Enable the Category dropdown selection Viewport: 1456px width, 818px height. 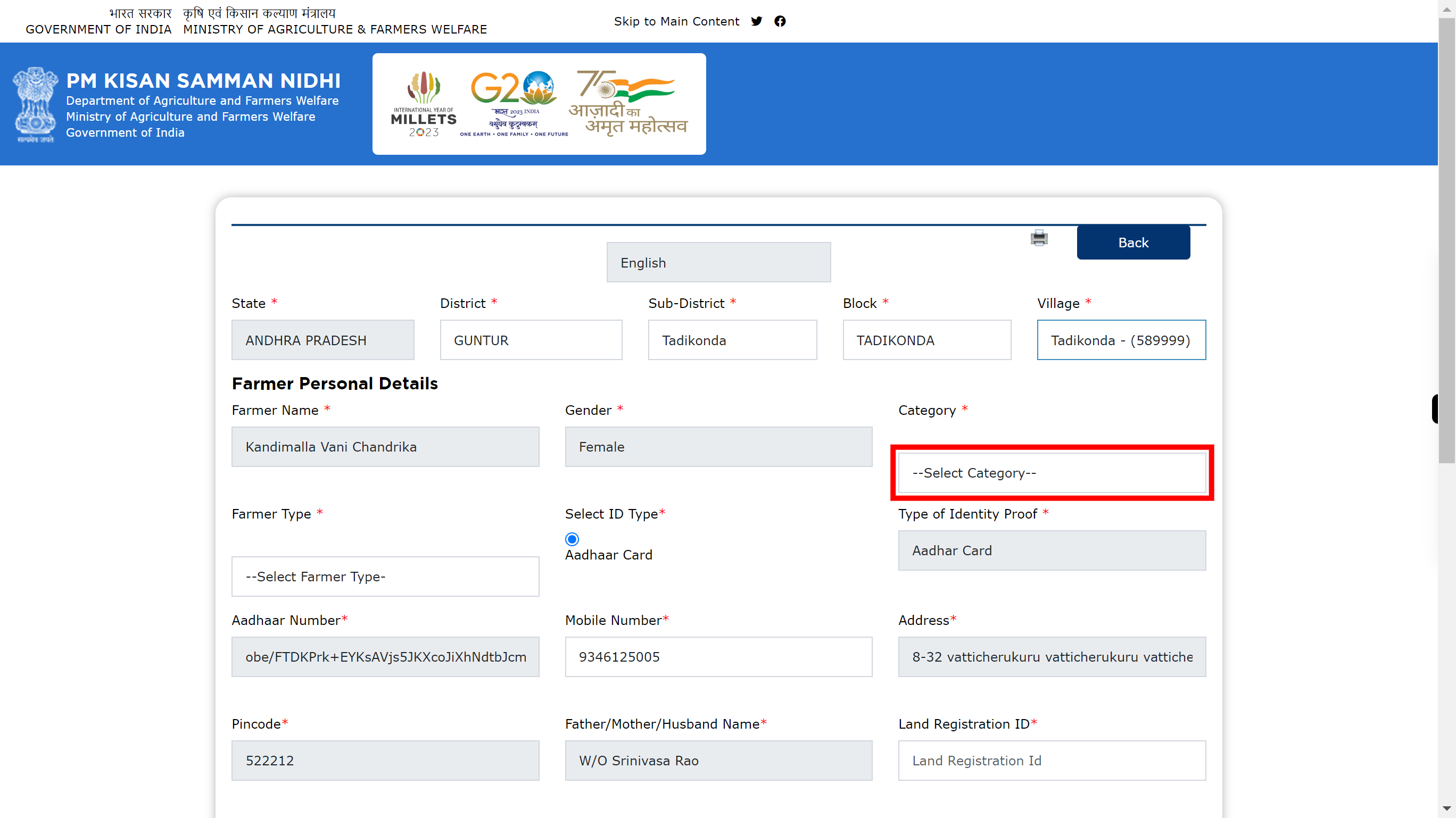[x=1052, y=473]
